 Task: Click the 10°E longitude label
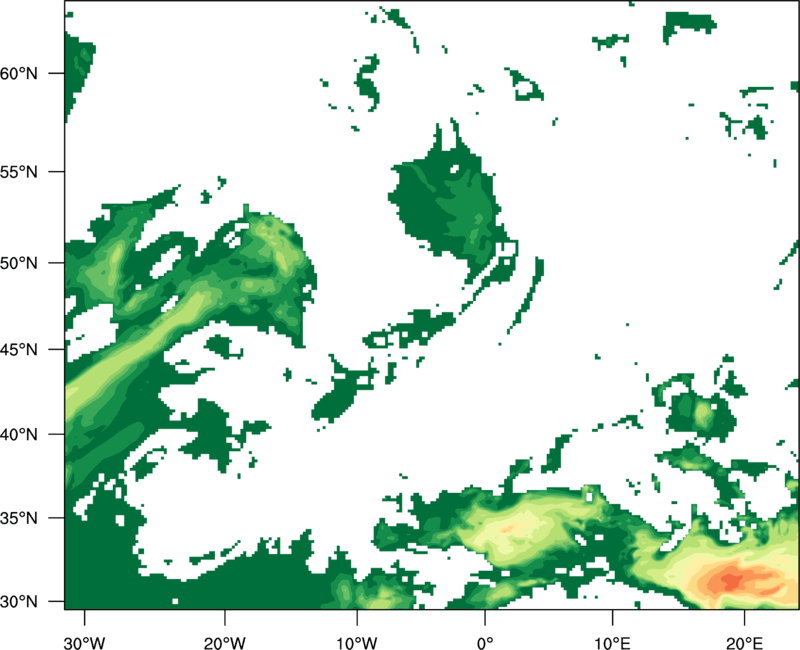click(612, 643)
